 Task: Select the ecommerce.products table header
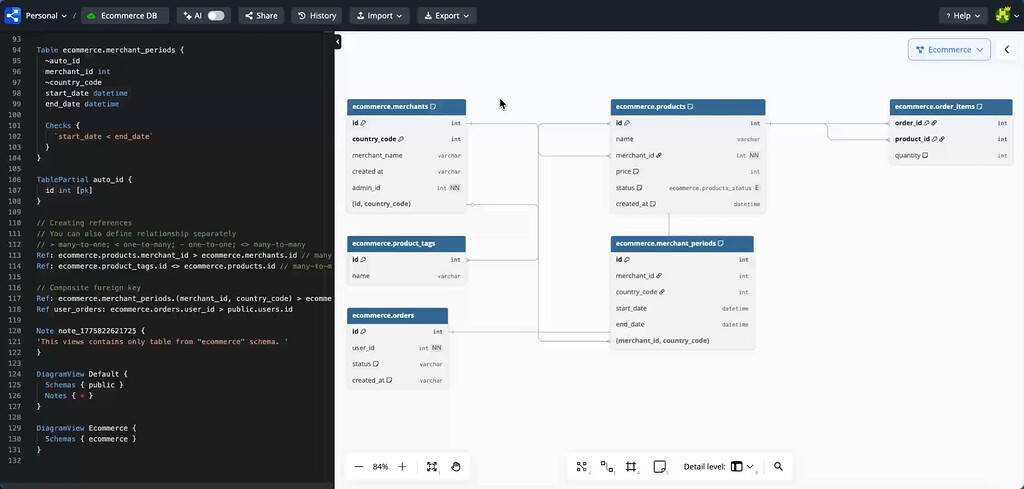coord(688,106)
